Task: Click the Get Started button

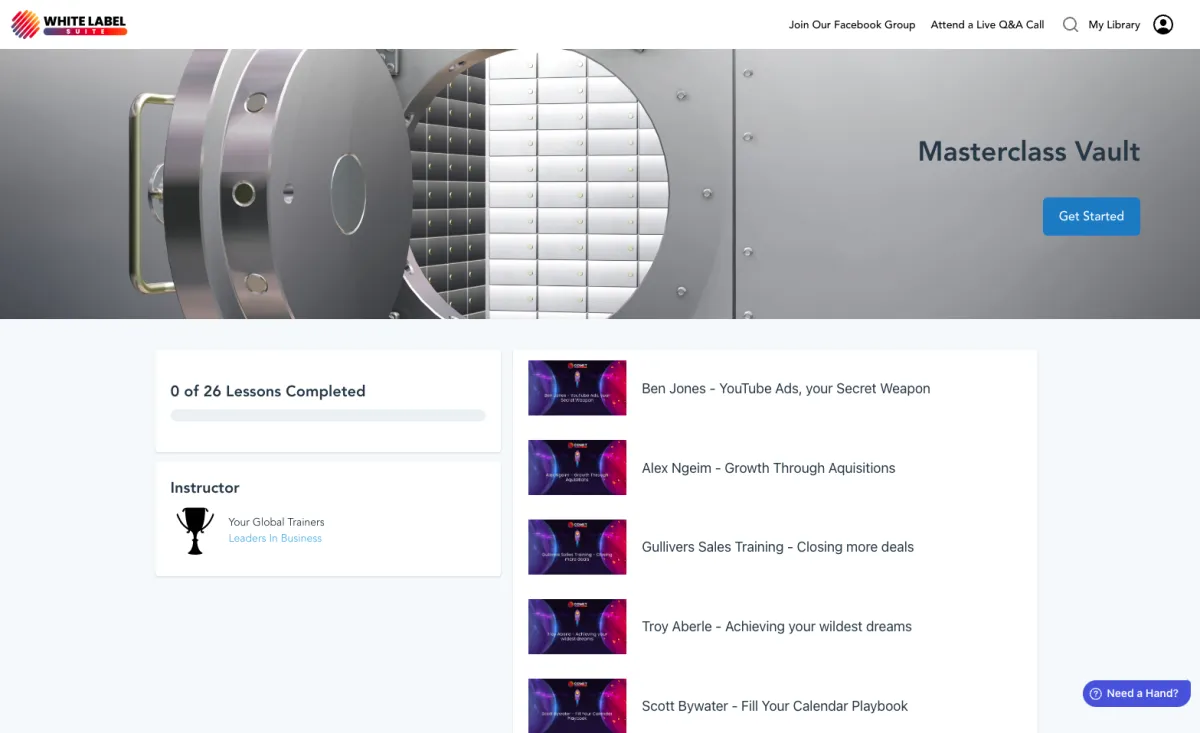Action: coord(1091,216)
